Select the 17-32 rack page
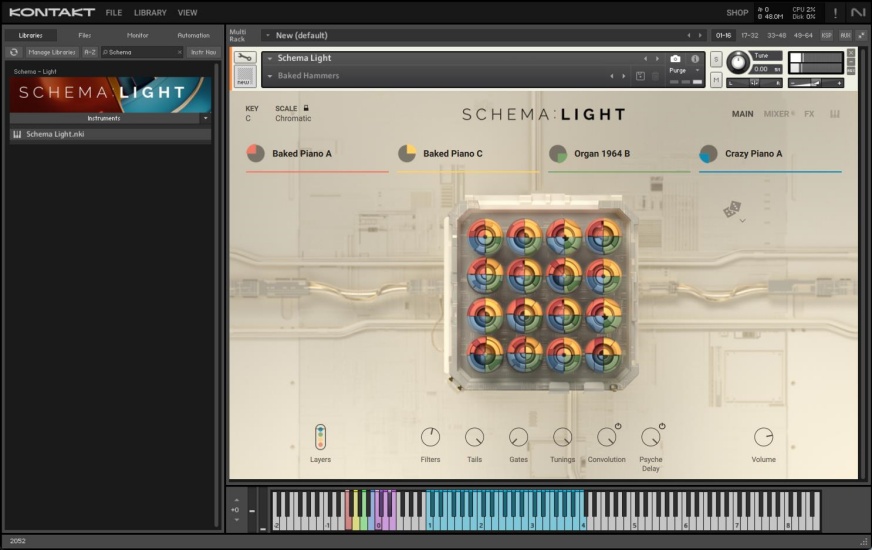872x550 pixels. [749, 35]
